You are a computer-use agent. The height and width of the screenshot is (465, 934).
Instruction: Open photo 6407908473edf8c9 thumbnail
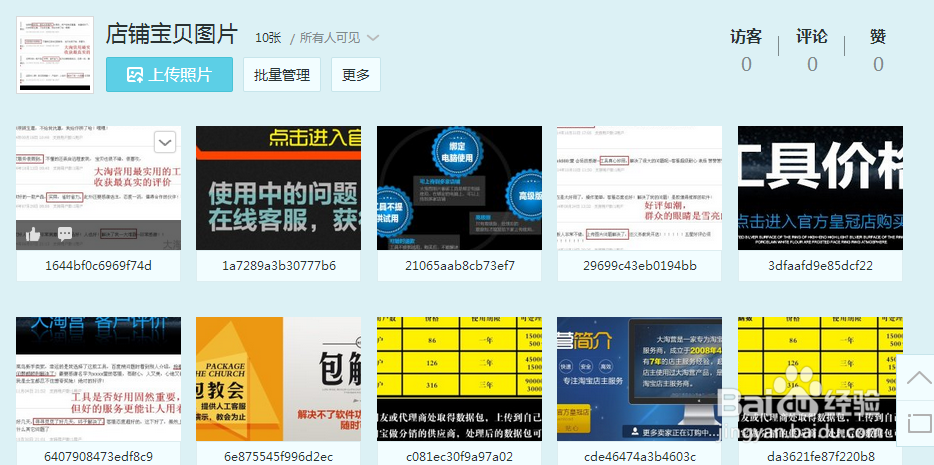click(x=98, y=379)
